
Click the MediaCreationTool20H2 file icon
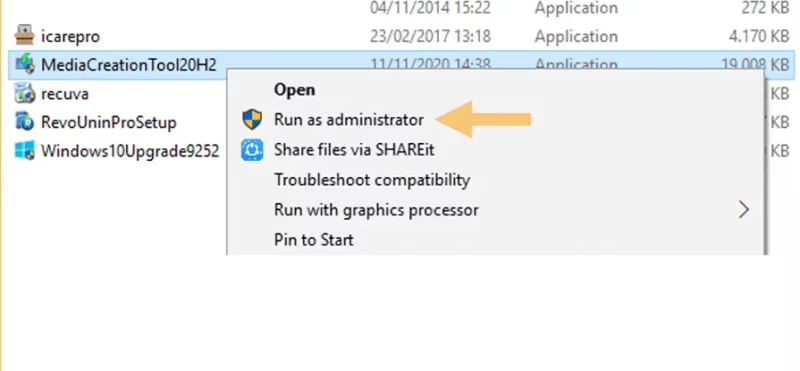pos(24,65)
